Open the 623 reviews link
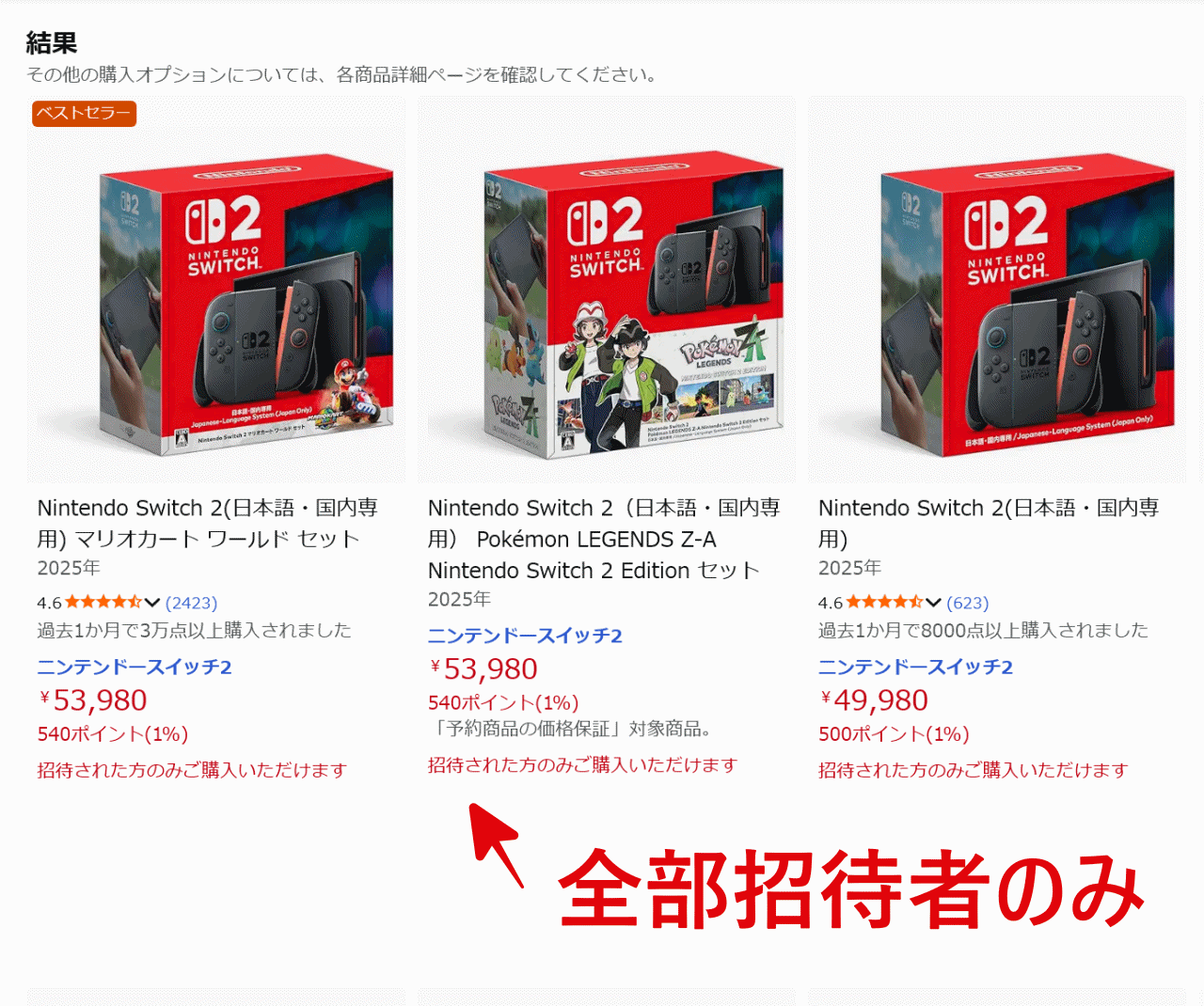This screenshot has width=1204, height=1006. 968,603
